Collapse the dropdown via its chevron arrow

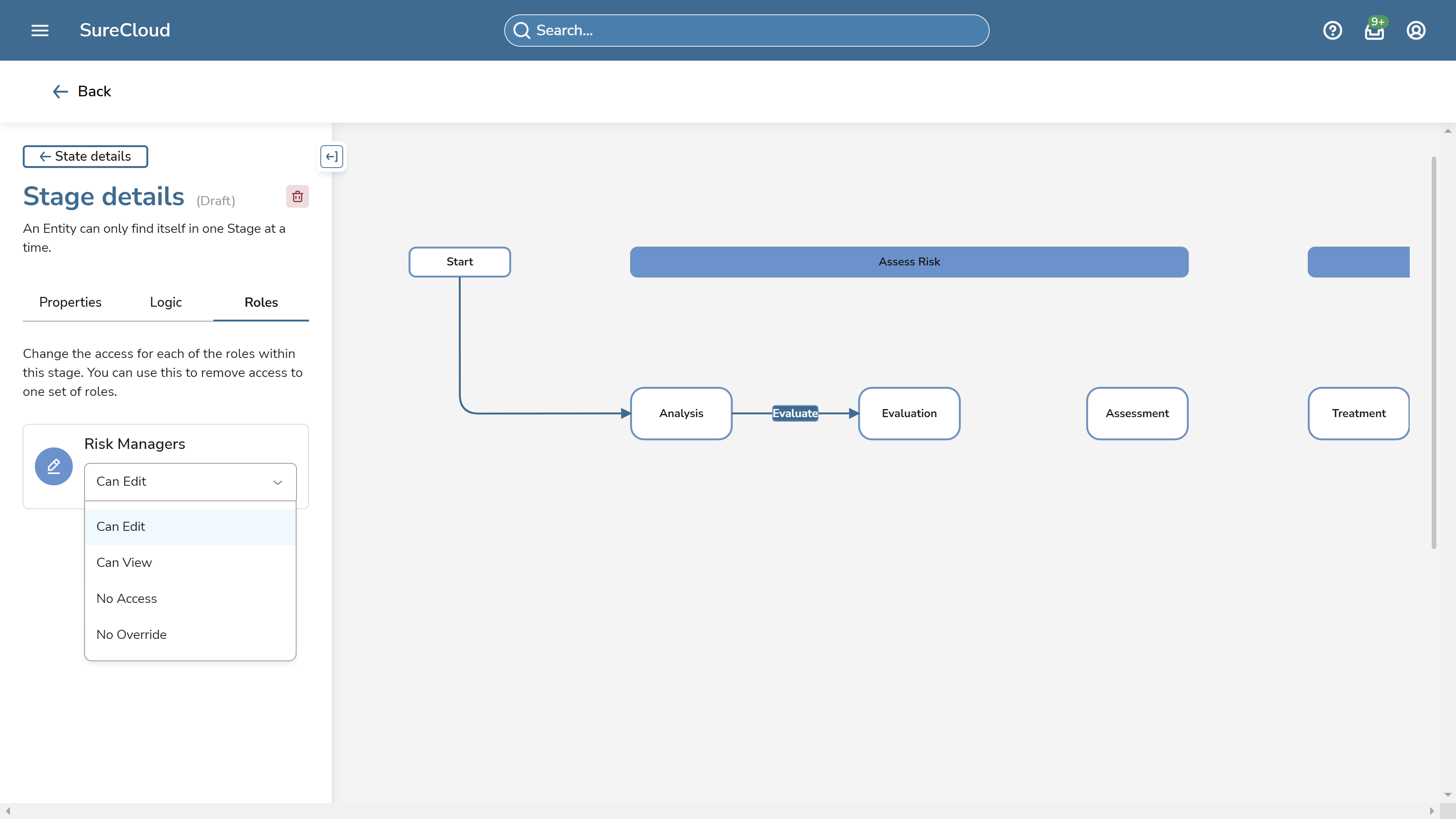(278, 482)
